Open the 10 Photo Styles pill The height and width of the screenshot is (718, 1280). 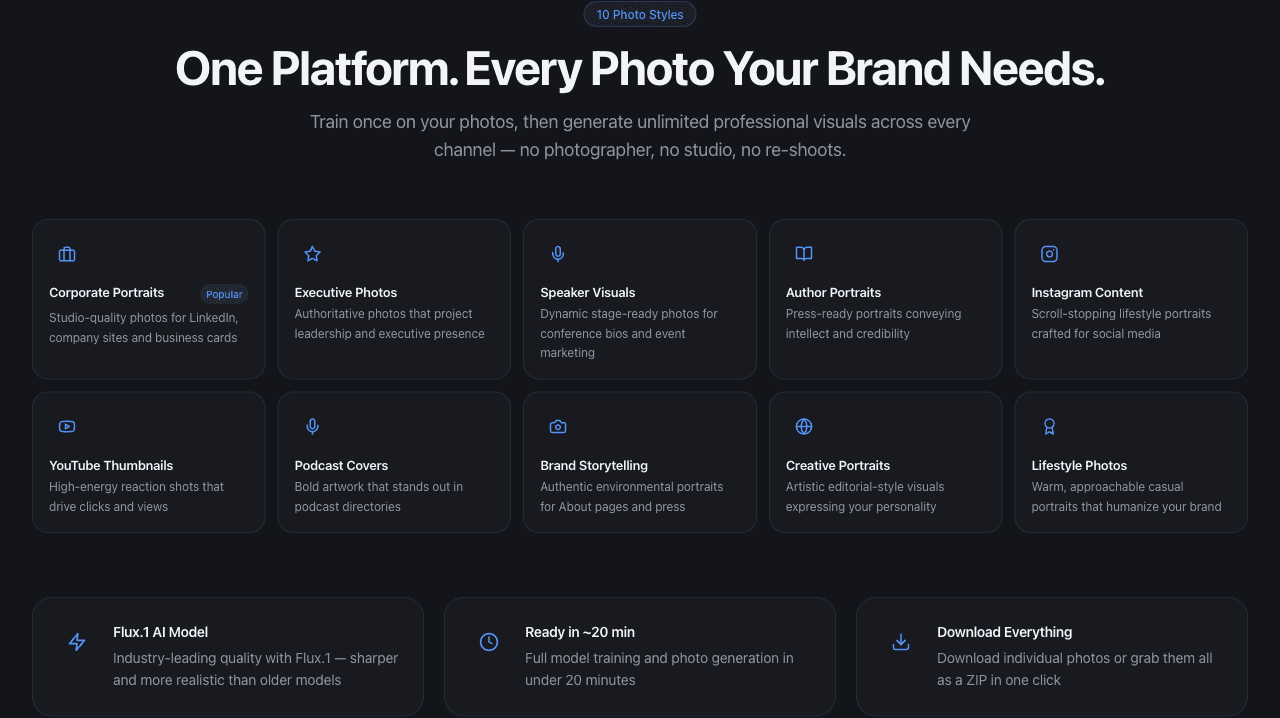[640, 14]
